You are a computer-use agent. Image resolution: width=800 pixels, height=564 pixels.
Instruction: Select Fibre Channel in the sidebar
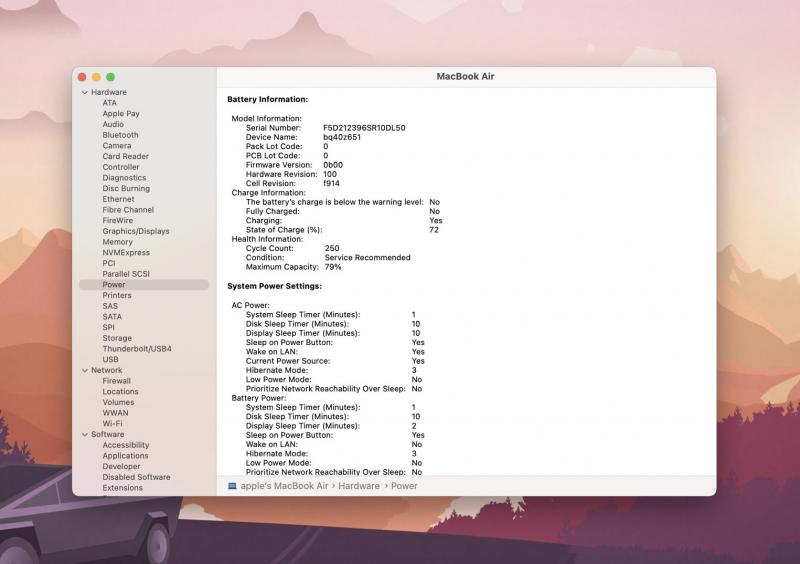(x=128, y=210)
